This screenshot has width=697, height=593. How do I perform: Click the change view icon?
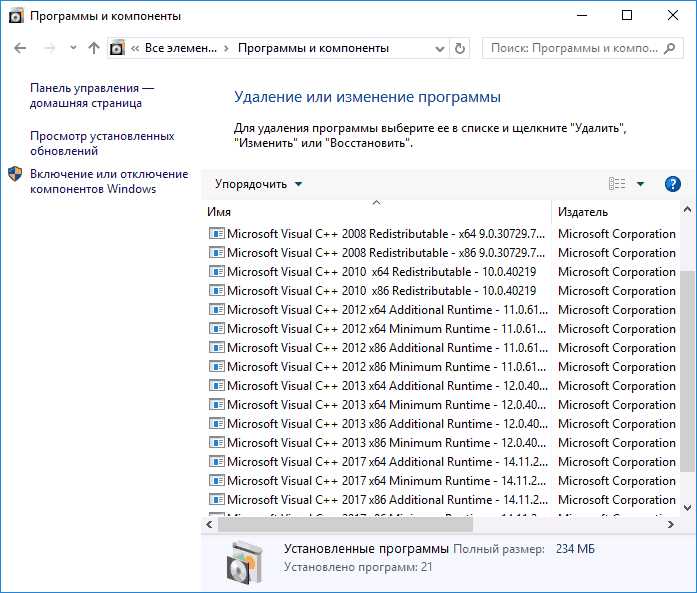point(617,184)
